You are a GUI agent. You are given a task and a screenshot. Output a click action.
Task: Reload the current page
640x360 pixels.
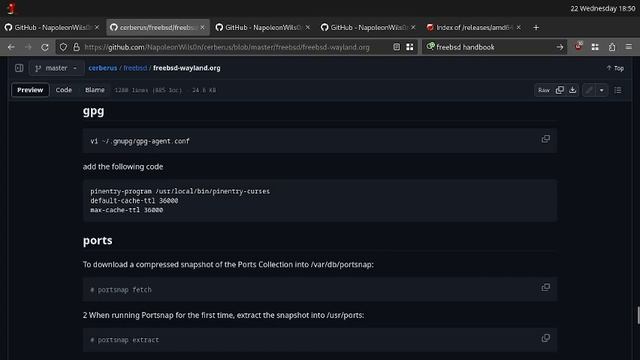[x=44, y=47]
